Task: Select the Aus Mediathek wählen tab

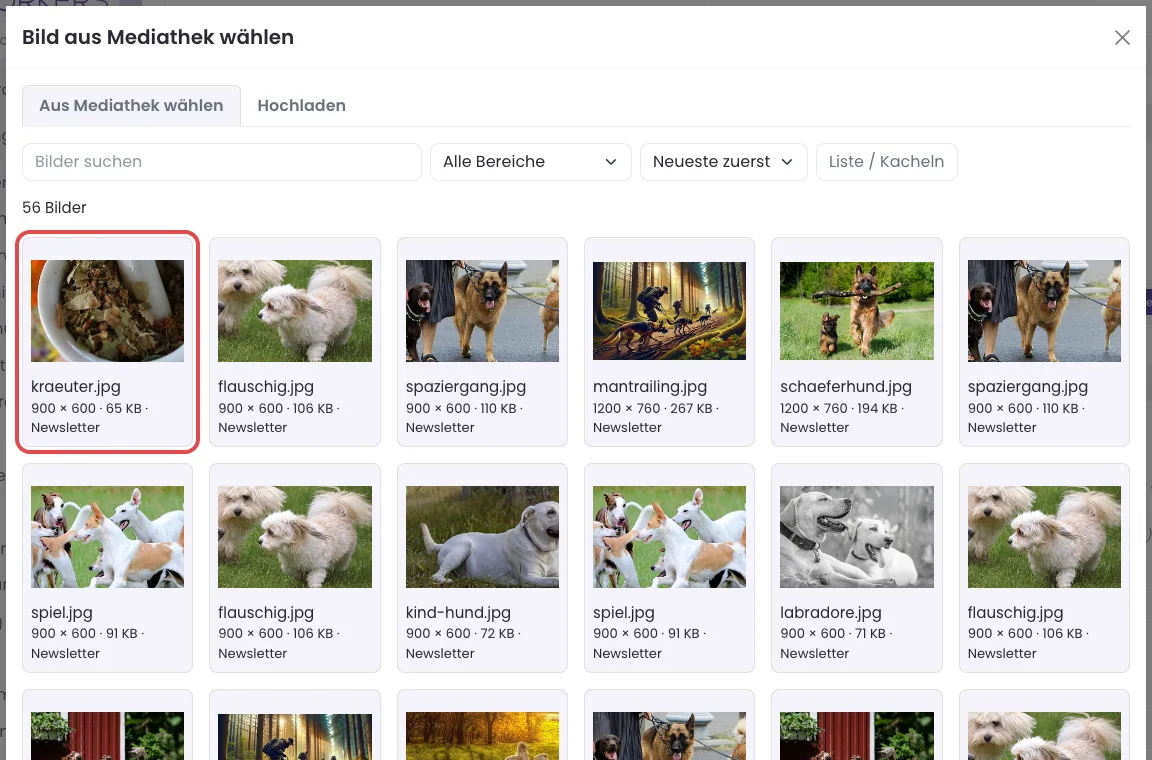Action: click(132, 105)
